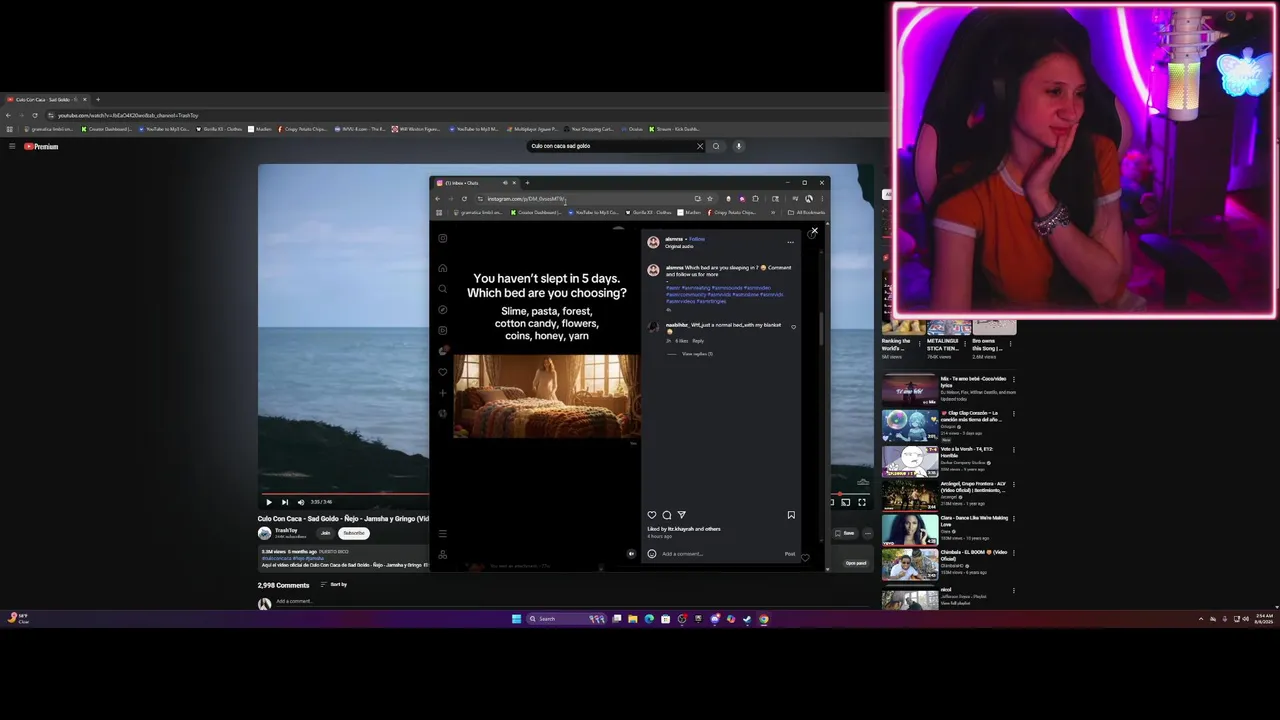Screen dimensions: 1280x720
Task: Follow the post author
Action: coord(697,239)
